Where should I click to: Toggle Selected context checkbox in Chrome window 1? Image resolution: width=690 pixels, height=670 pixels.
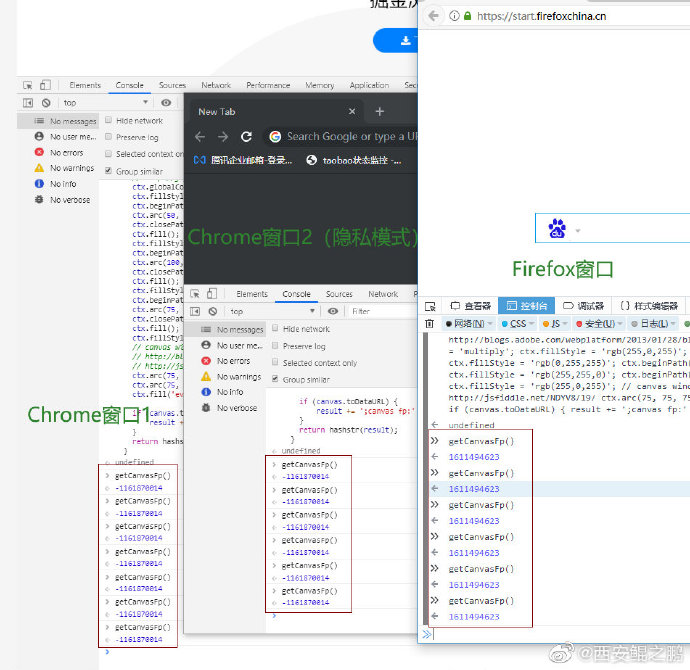pos(108,154)
